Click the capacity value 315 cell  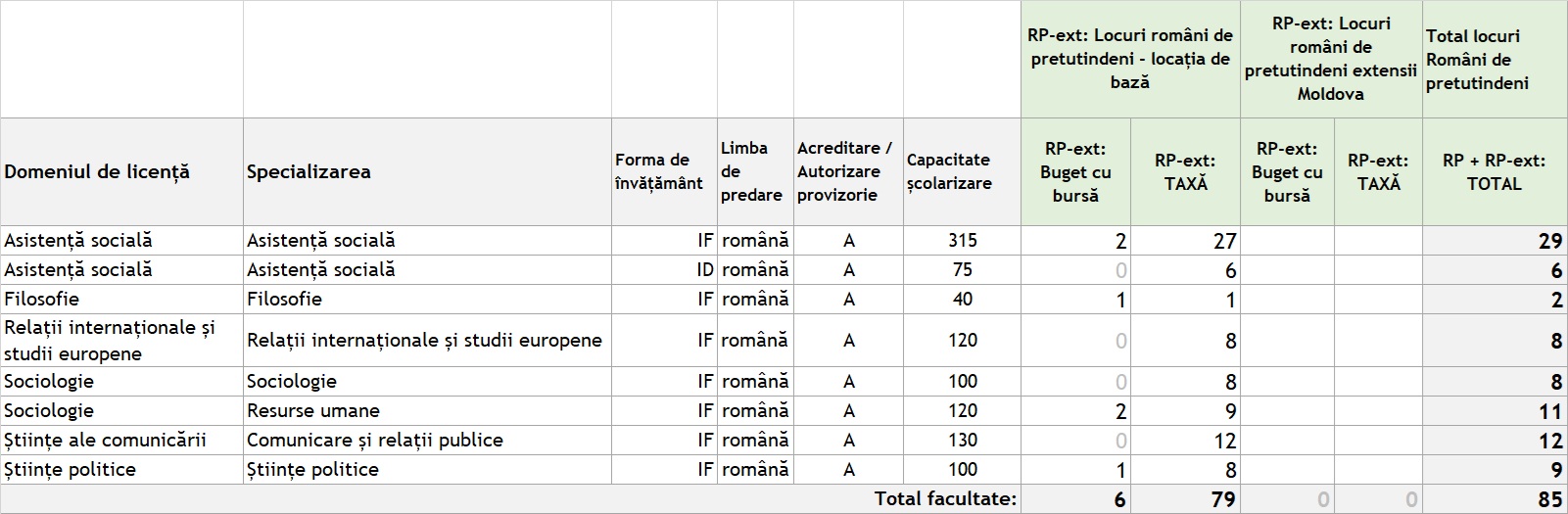tap(962, 240)
